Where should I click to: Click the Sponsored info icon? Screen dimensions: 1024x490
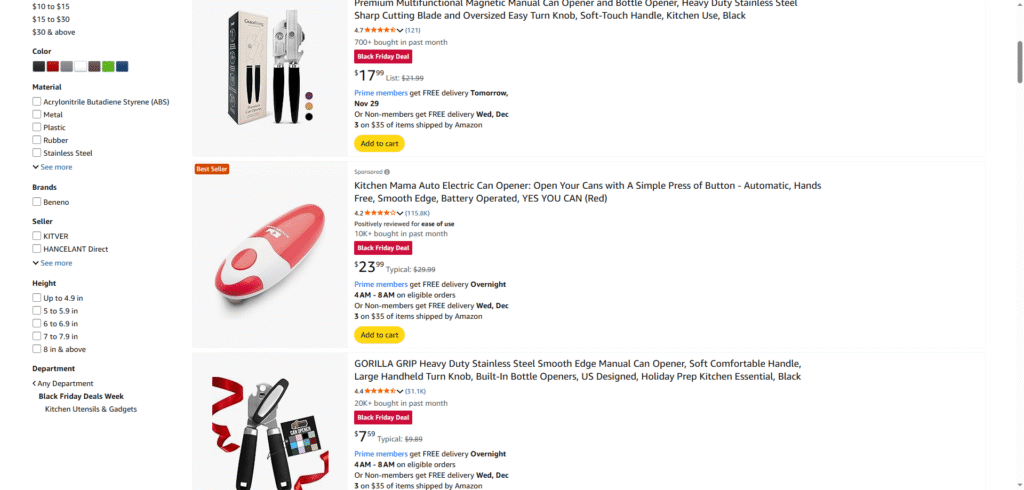click(x=387, y=172)
